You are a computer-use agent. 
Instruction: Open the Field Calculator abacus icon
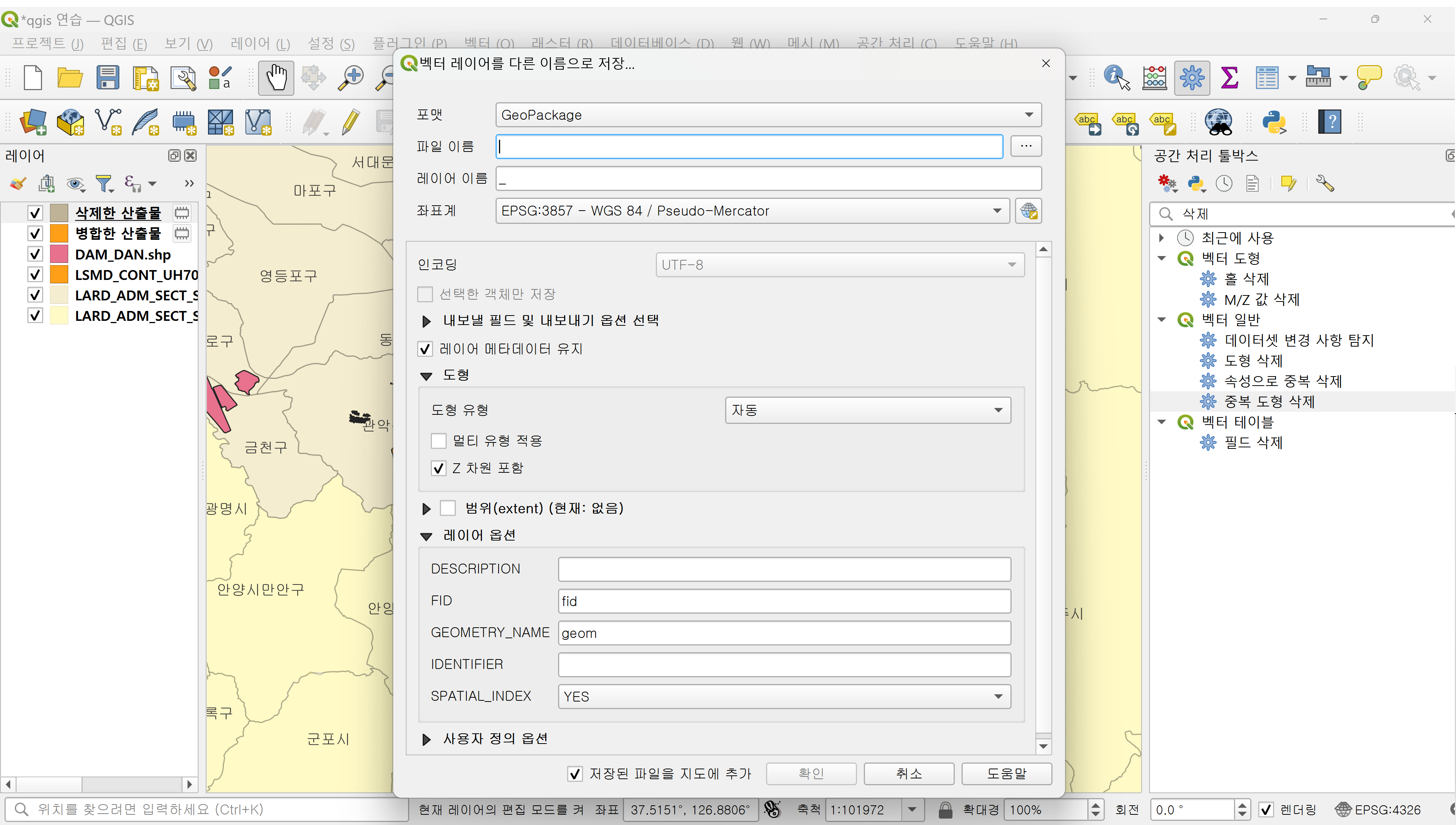click(x=1154, y=78)
